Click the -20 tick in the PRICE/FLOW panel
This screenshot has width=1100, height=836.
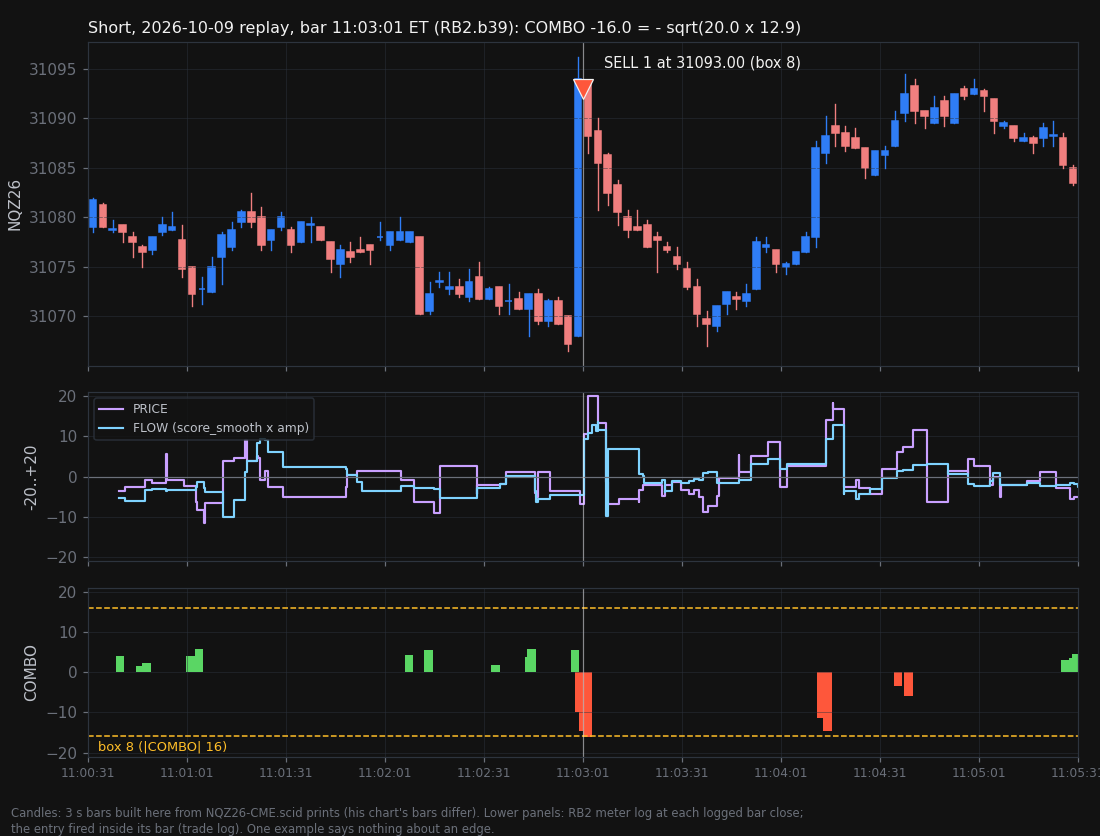pos(62,558)
